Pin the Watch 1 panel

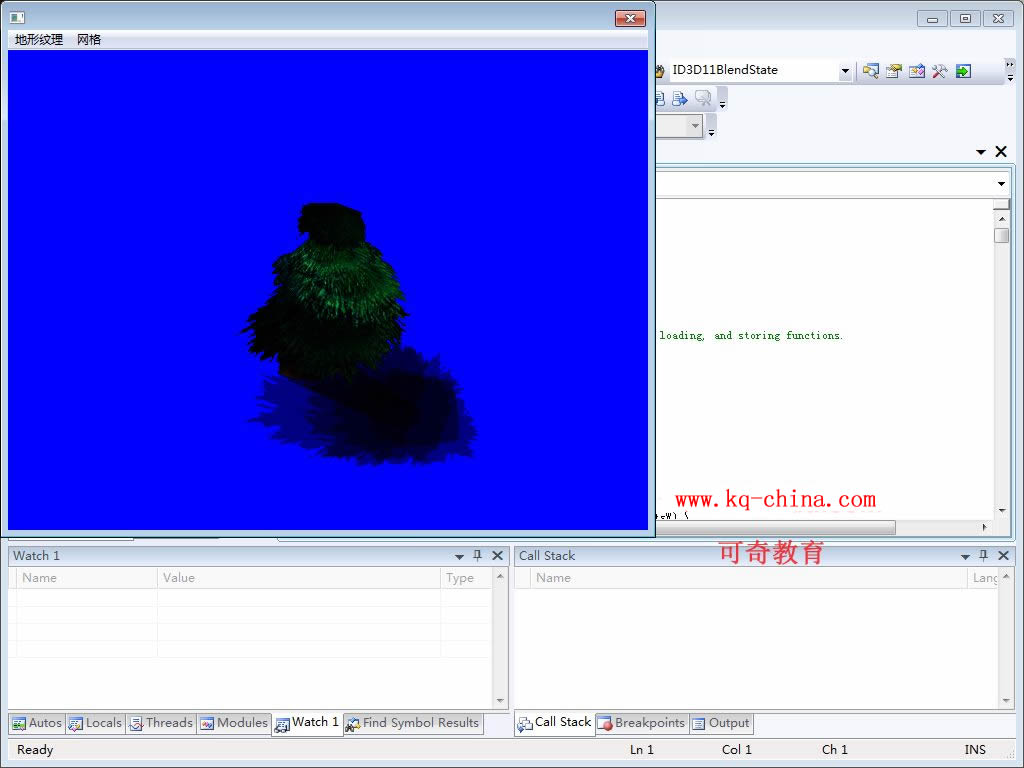(478, 556)
